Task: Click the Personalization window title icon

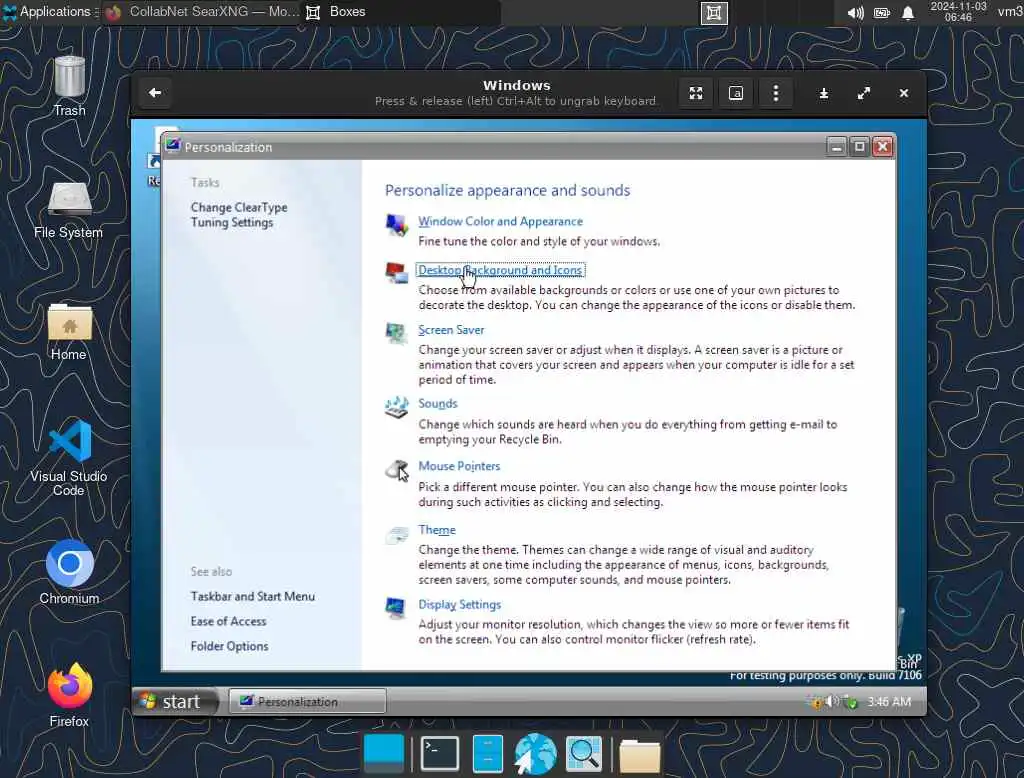Action: point(173,146)
